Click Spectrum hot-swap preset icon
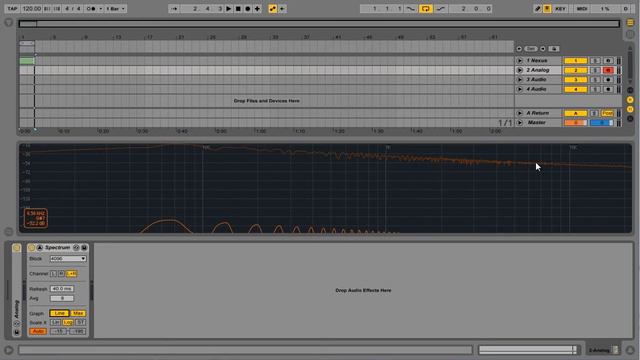This screenshot has height=360, width=640. [x=76, y=248]
